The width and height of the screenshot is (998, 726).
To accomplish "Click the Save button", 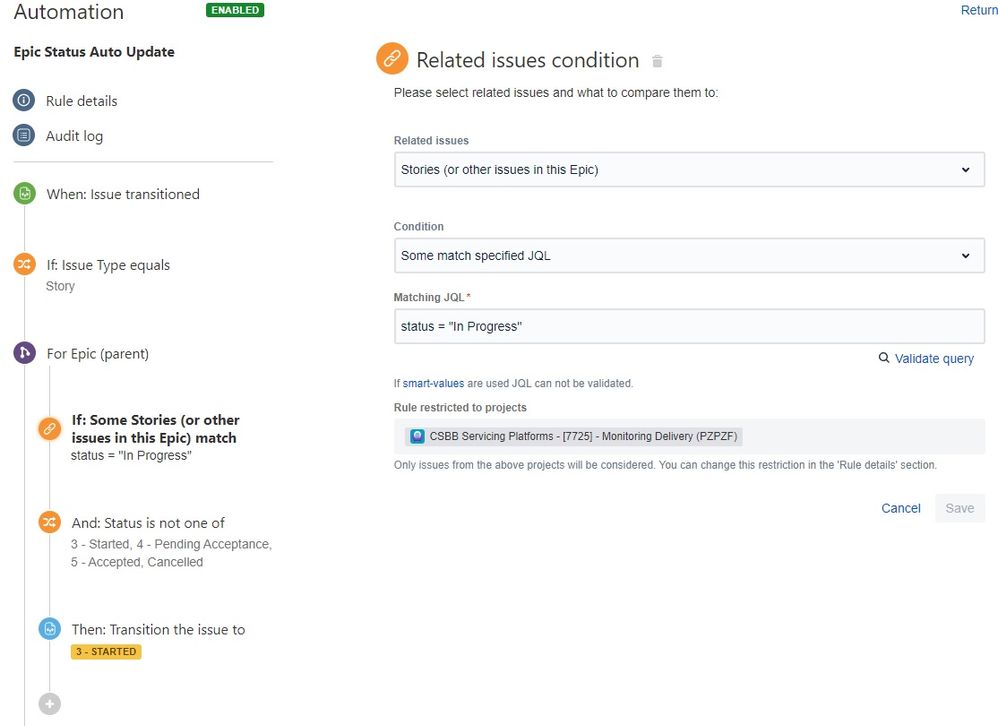I will (960, 508).
